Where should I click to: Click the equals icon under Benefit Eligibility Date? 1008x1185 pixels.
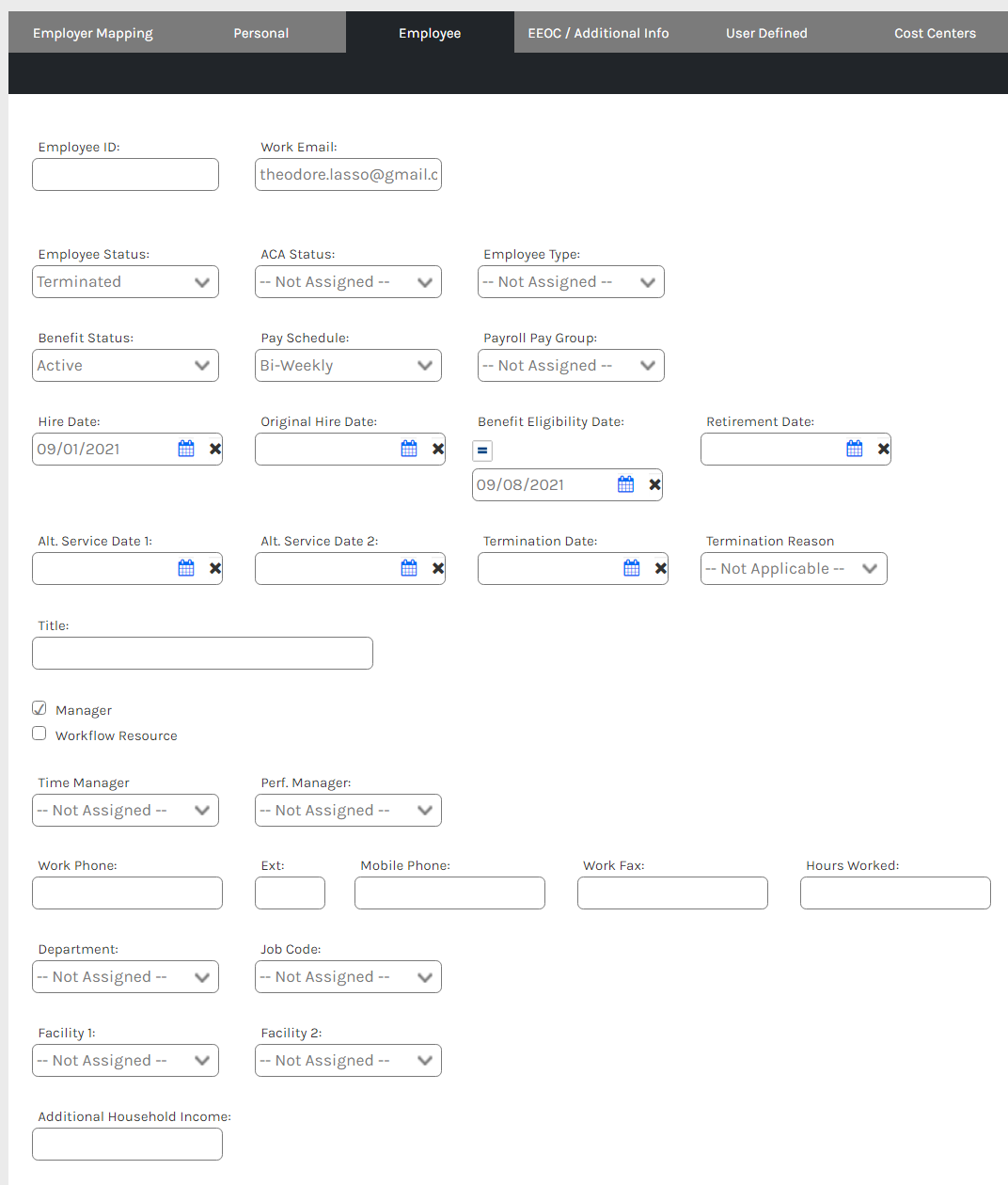(482, 450)
